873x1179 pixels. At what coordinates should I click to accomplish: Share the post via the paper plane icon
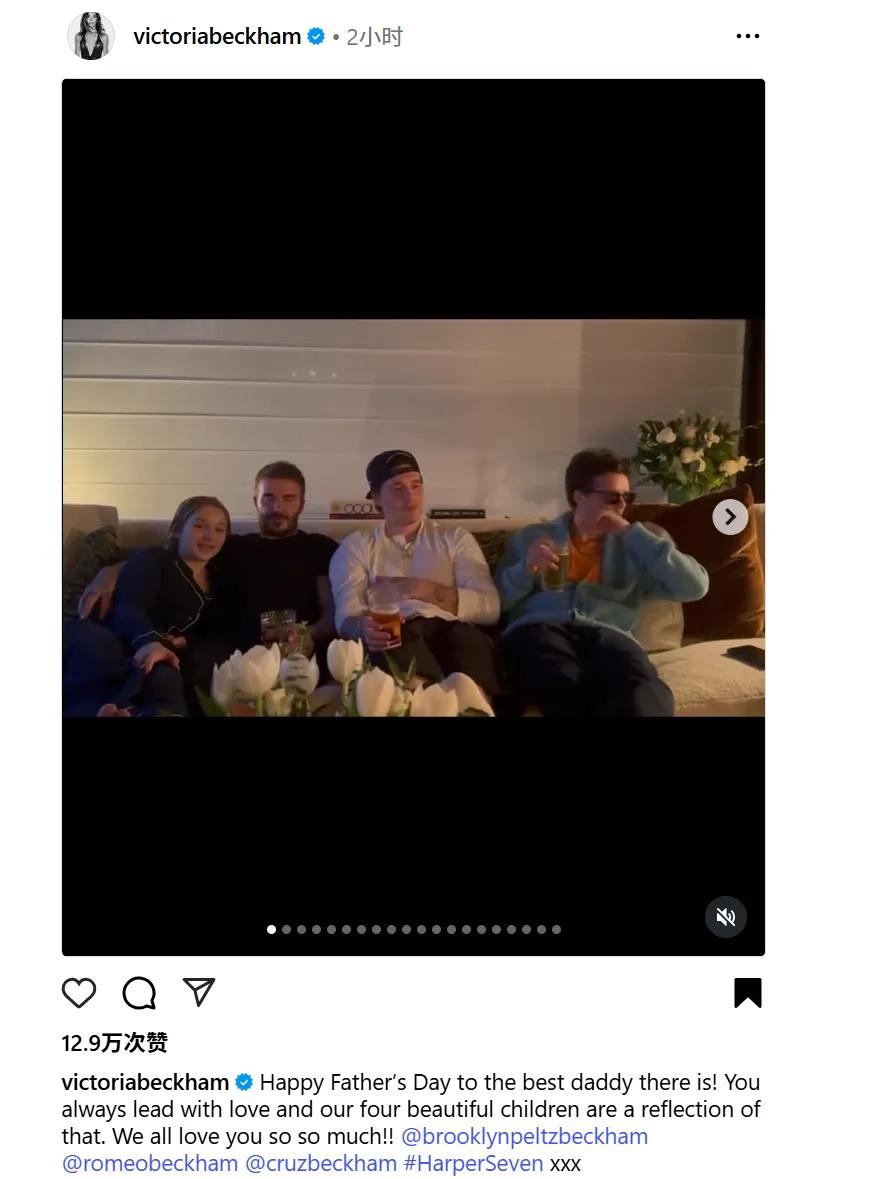[x=199, y=993]
